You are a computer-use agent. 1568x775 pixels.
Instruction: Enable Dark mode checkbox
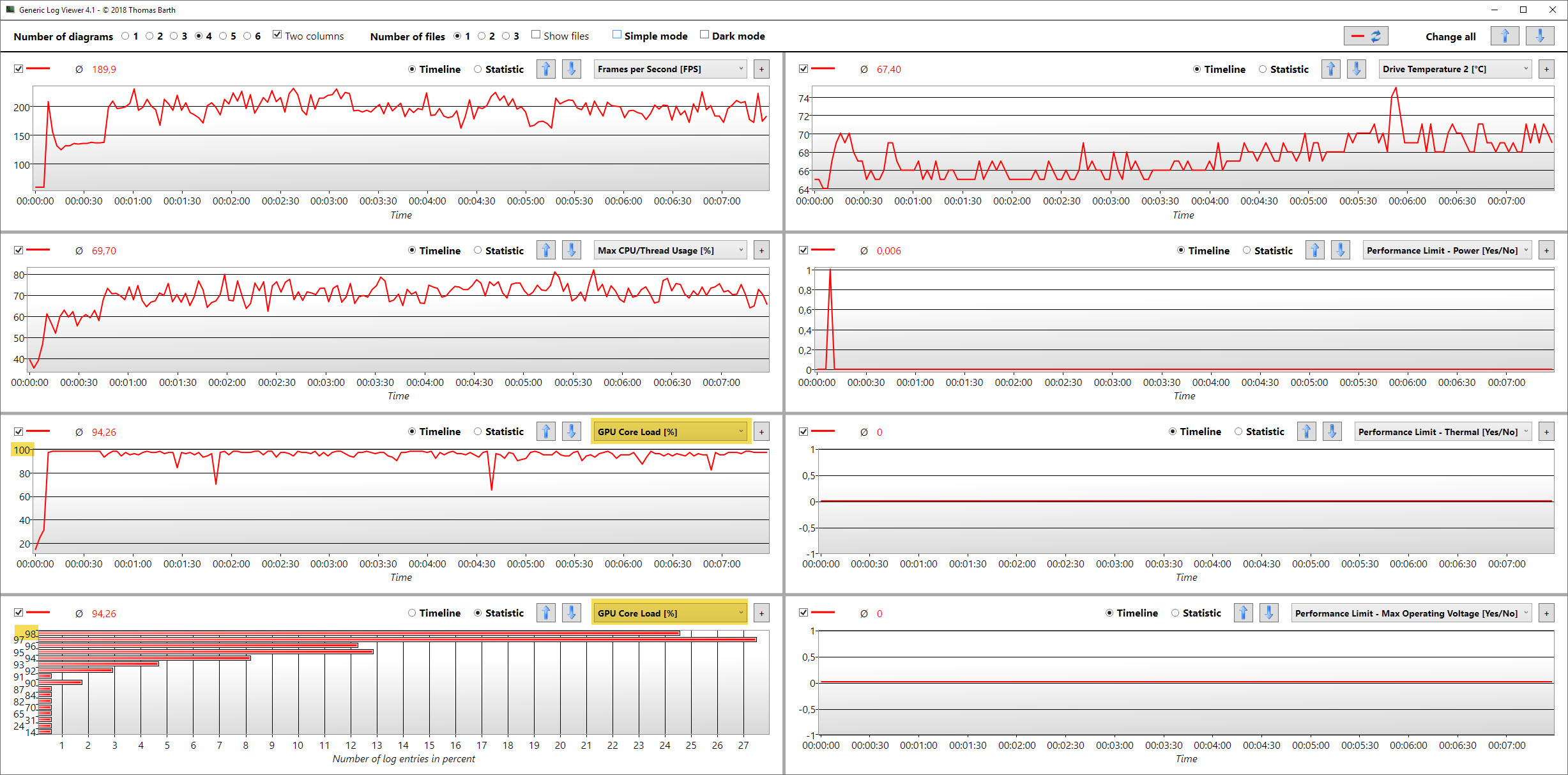pos(704,35)
